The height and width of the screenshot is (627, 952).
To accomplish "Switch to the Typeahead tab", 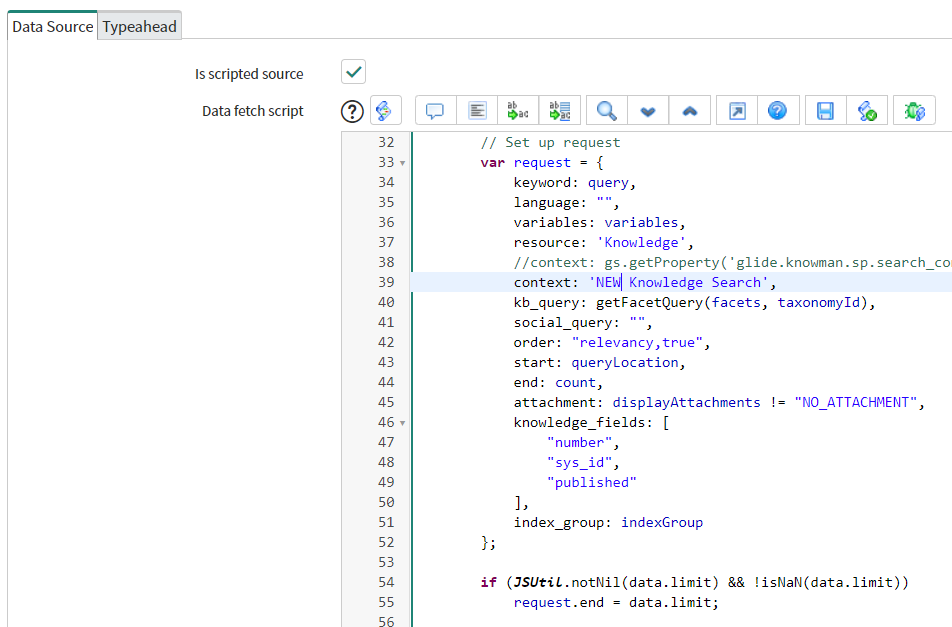I will tap(140, 27).
